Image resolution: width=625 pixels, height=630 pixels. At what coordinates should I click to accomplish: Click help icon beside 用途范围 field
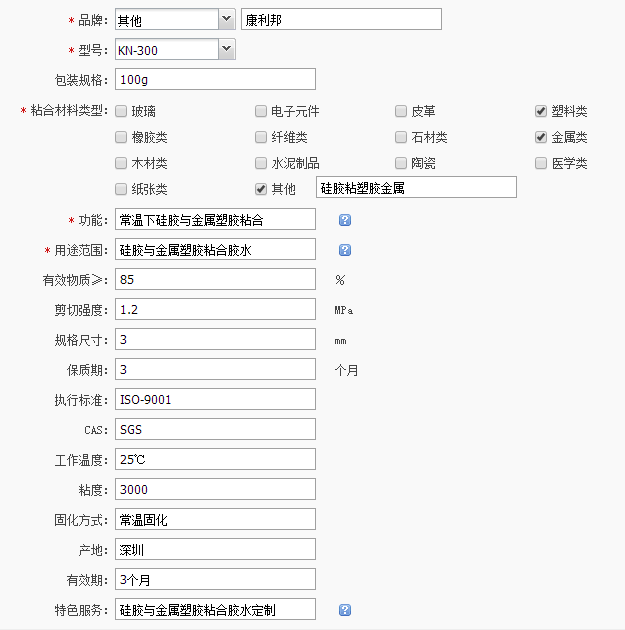pos(345,250)
